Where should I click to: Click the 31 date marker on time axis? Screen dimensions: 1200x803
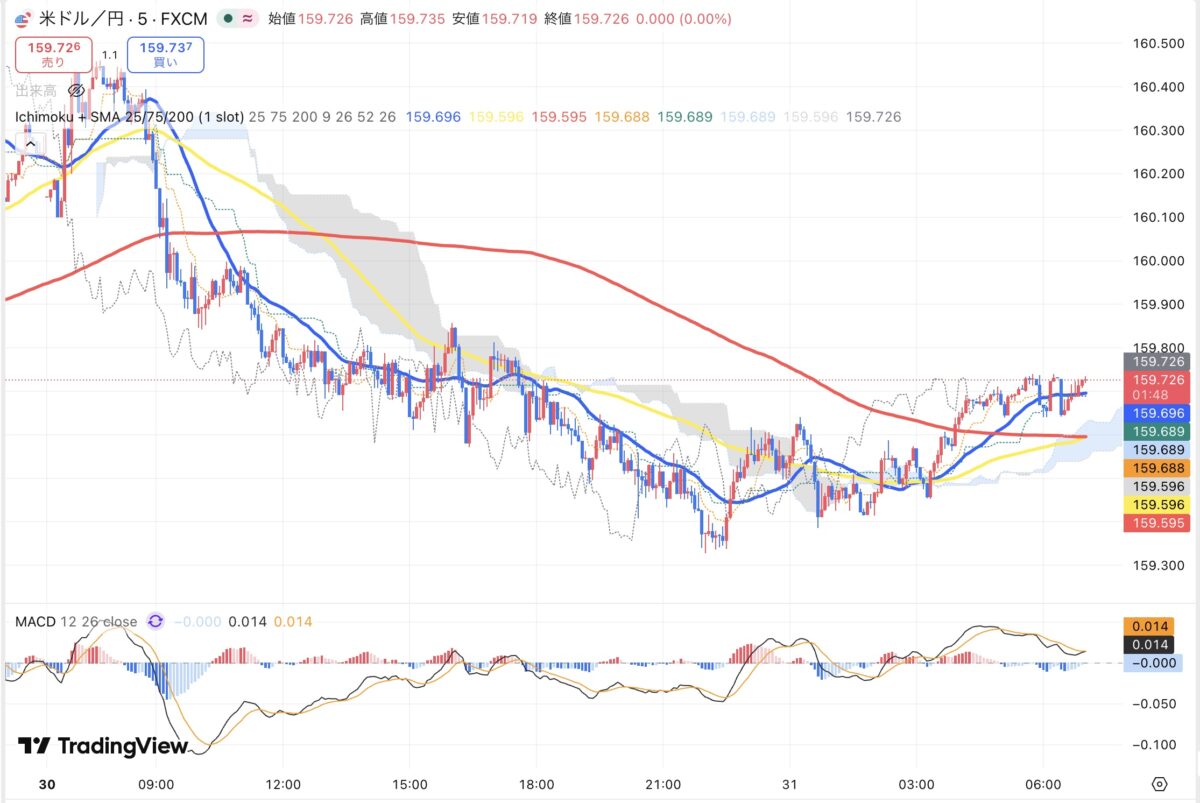pos(790,783)
